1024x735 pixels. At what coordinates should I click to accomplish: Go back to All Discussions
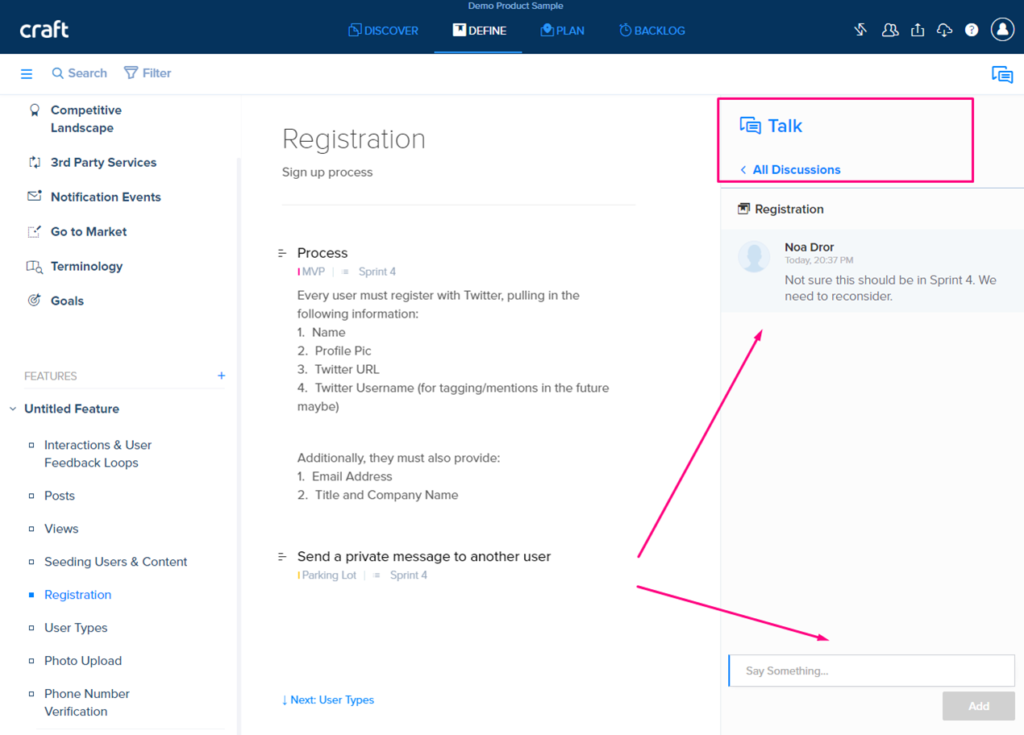coord(790,170)
